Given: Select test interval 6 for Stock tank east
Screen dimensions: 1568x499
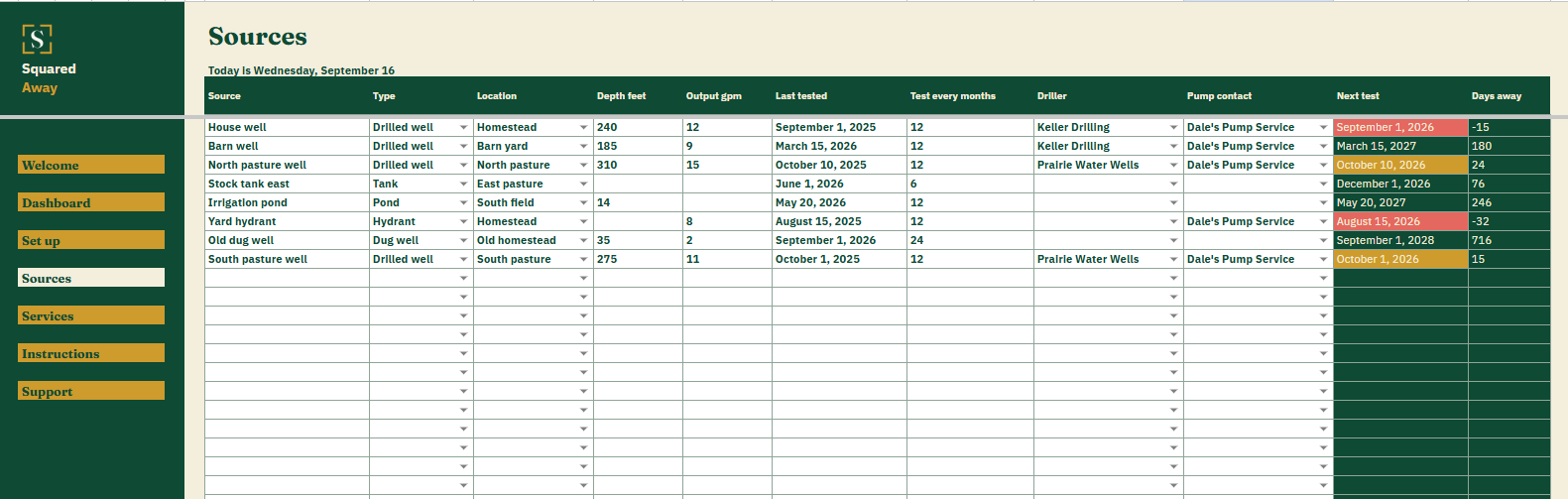Looking at the screenshot, I should pyautogui.click(x=970, y=184).
